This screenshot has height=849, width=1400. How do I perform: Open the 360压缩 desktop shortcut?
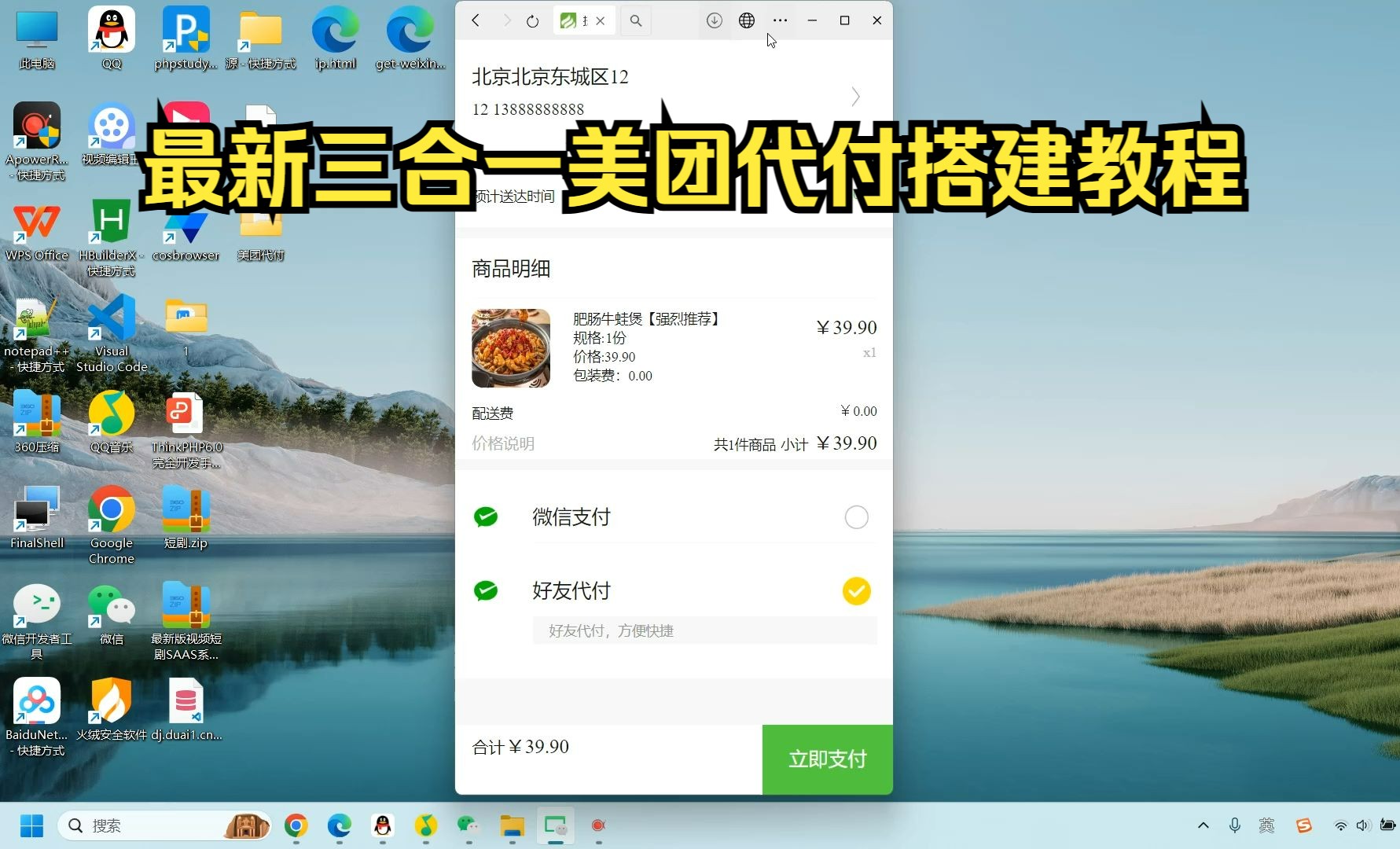tap(37, 423)
